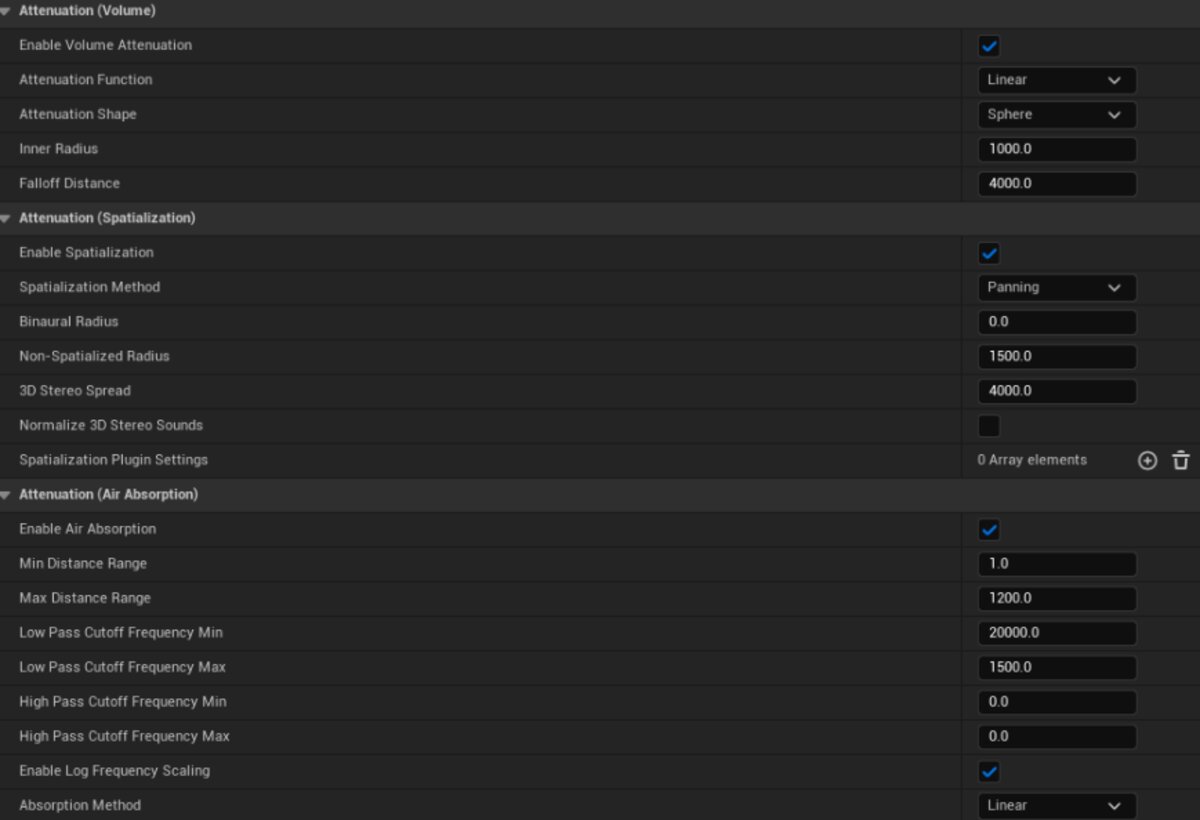Image resolution: width=1200 pixels, height=820 pixels.
Task: Select the Absorption Method property label
Action: pos(80,806)
